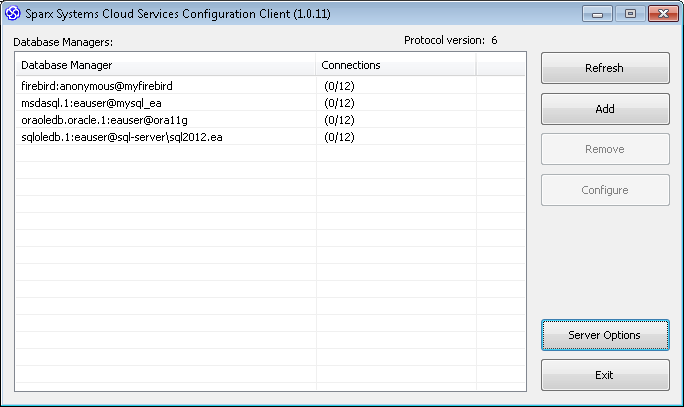Minimize the Cloud Services Configuration Client window

pos(598,14)
